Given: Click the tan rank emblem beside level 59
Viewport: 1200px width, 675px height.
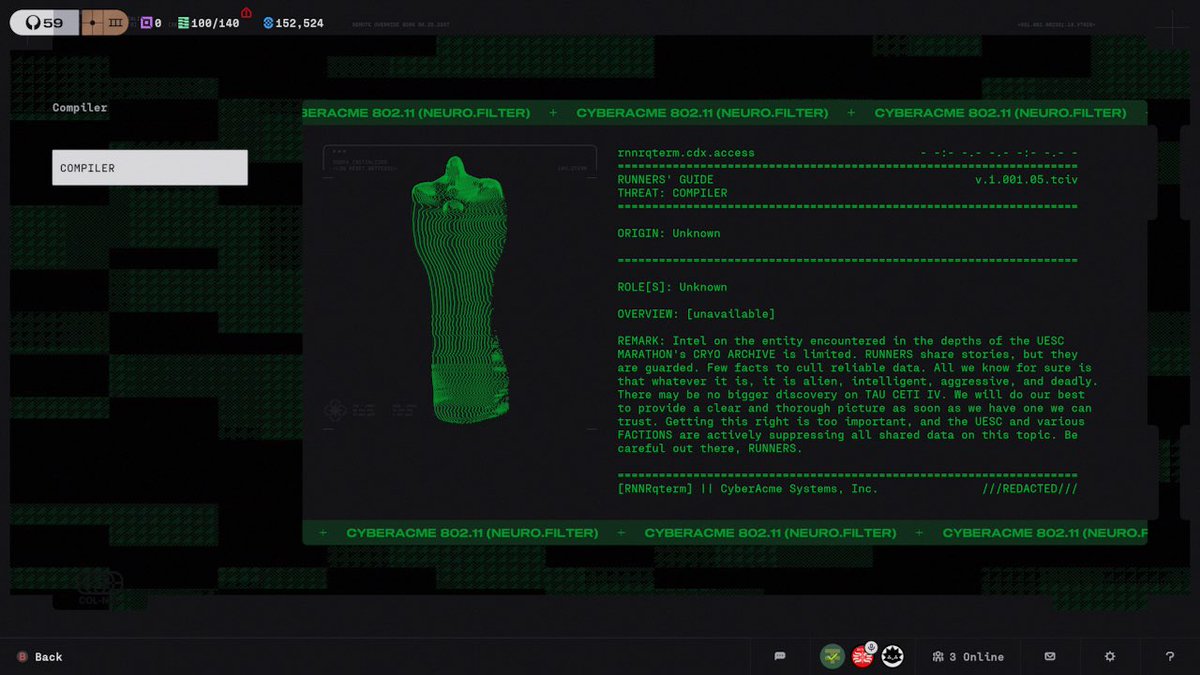Looking at the screenshot, I should (x=105, y=22).
